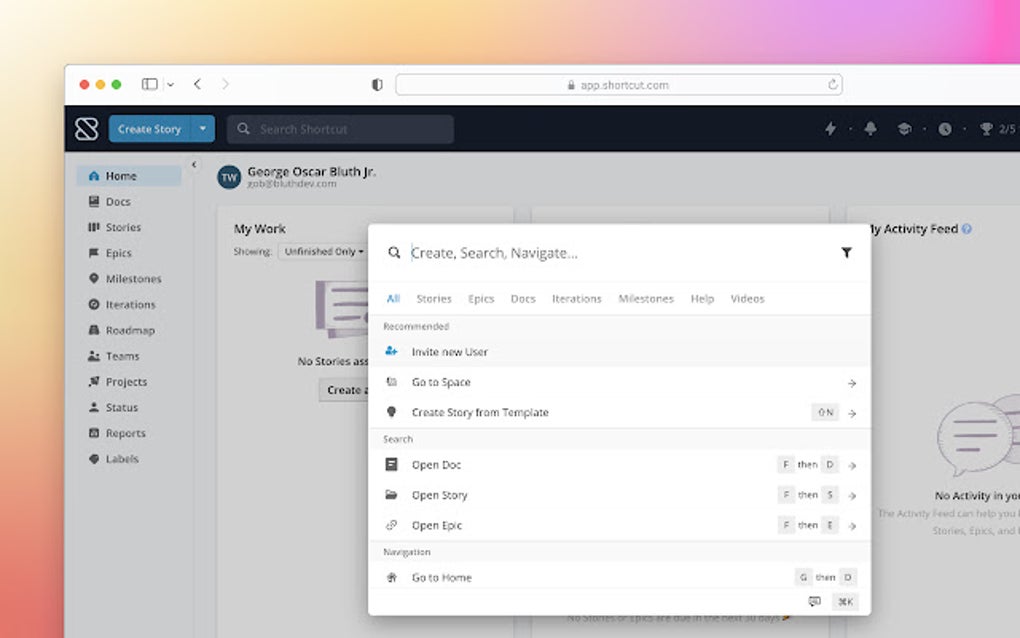Image resolution: width=1020 pixels, height=638 pixels.
Task: Expand the 'Go to Space' row chevron
Action: [851, 382]
